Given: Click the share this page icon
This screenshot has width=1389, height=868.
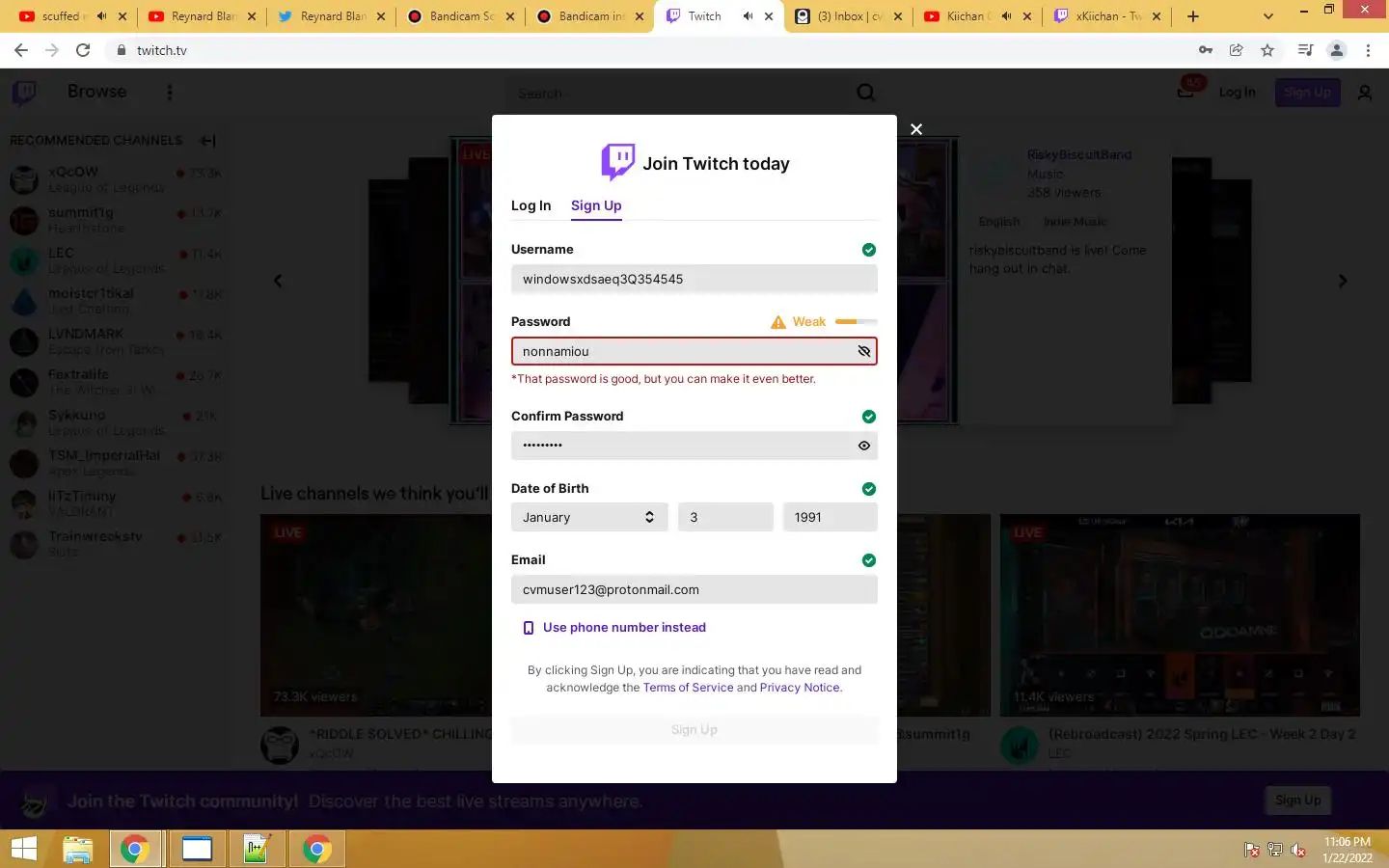Looking at the screenshot, I should point(1236,50).
